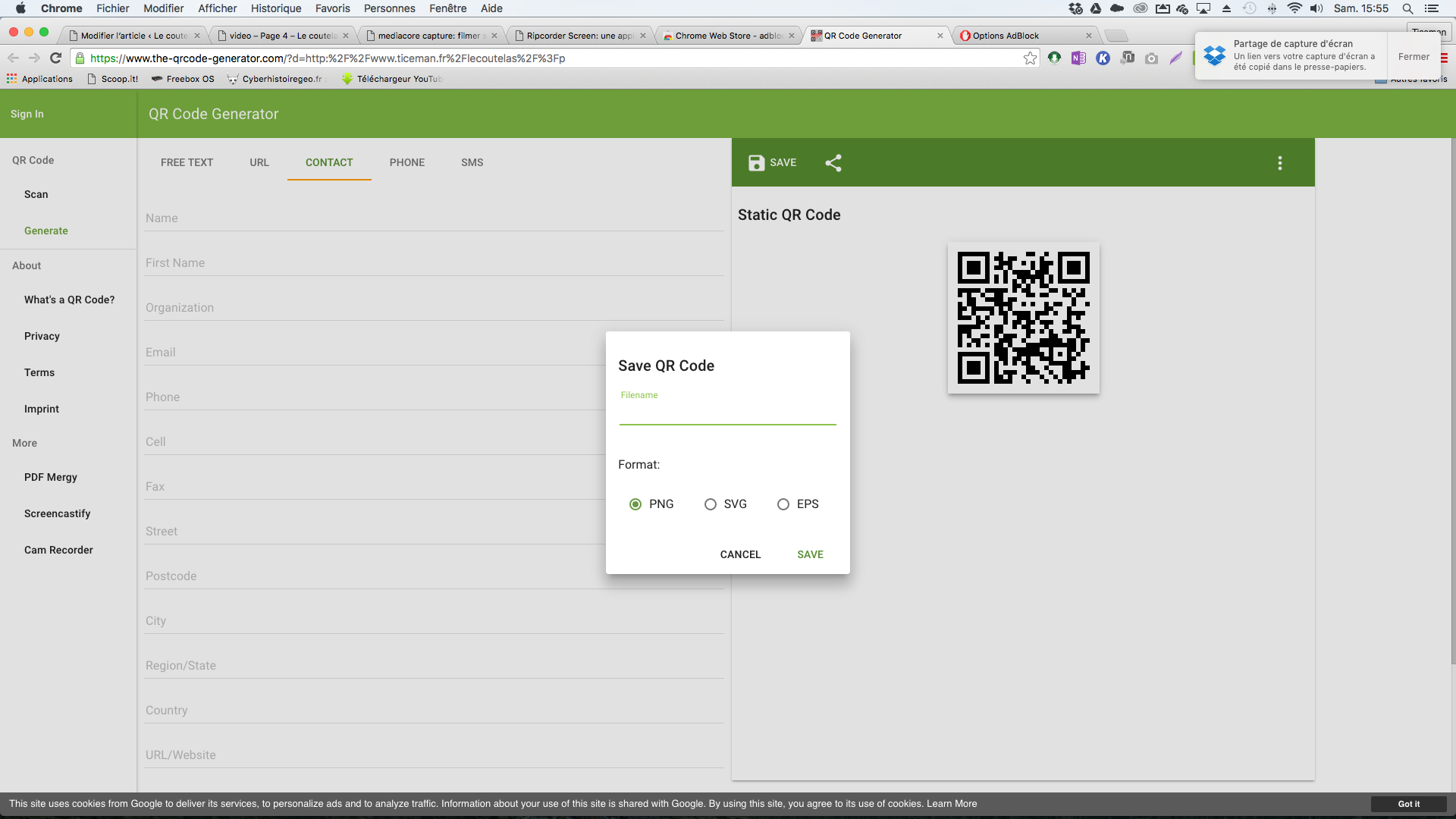Click the Dropbox icon in the notification
Screen dimensions: 1456x819
pyautogui.click(x=1214, y=55)
